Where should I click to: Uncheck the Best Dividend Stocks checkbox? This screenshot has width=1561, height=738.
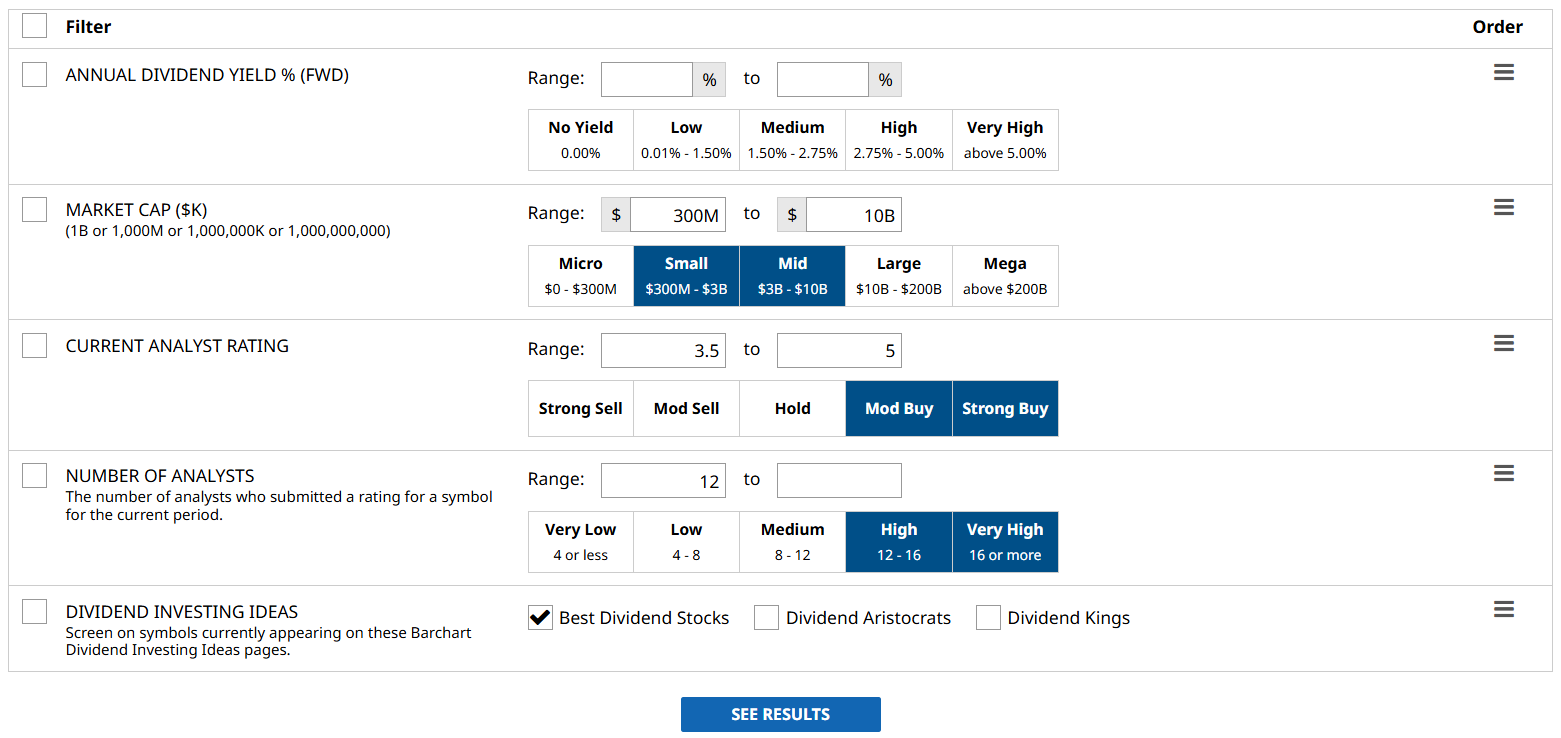coord(540,618)
